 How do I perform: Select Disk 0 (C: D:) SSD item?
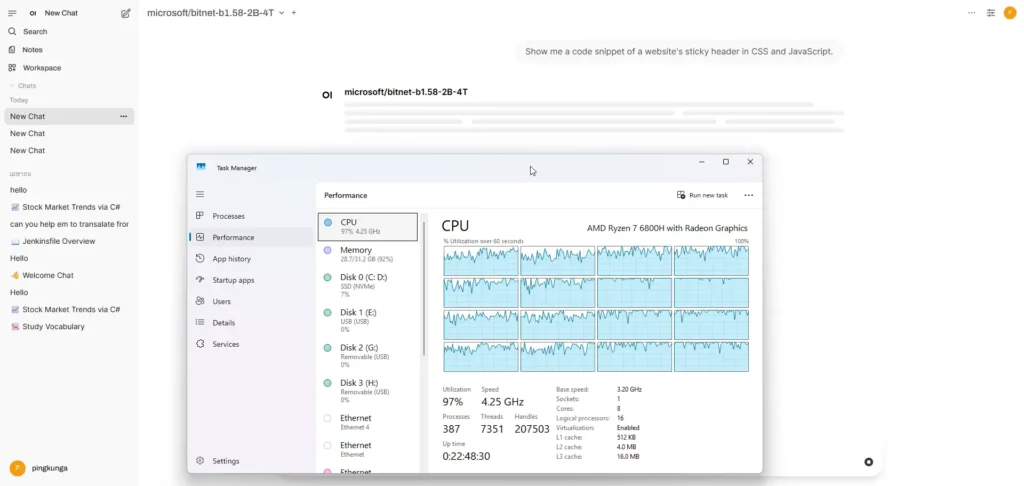click(368, 285)
